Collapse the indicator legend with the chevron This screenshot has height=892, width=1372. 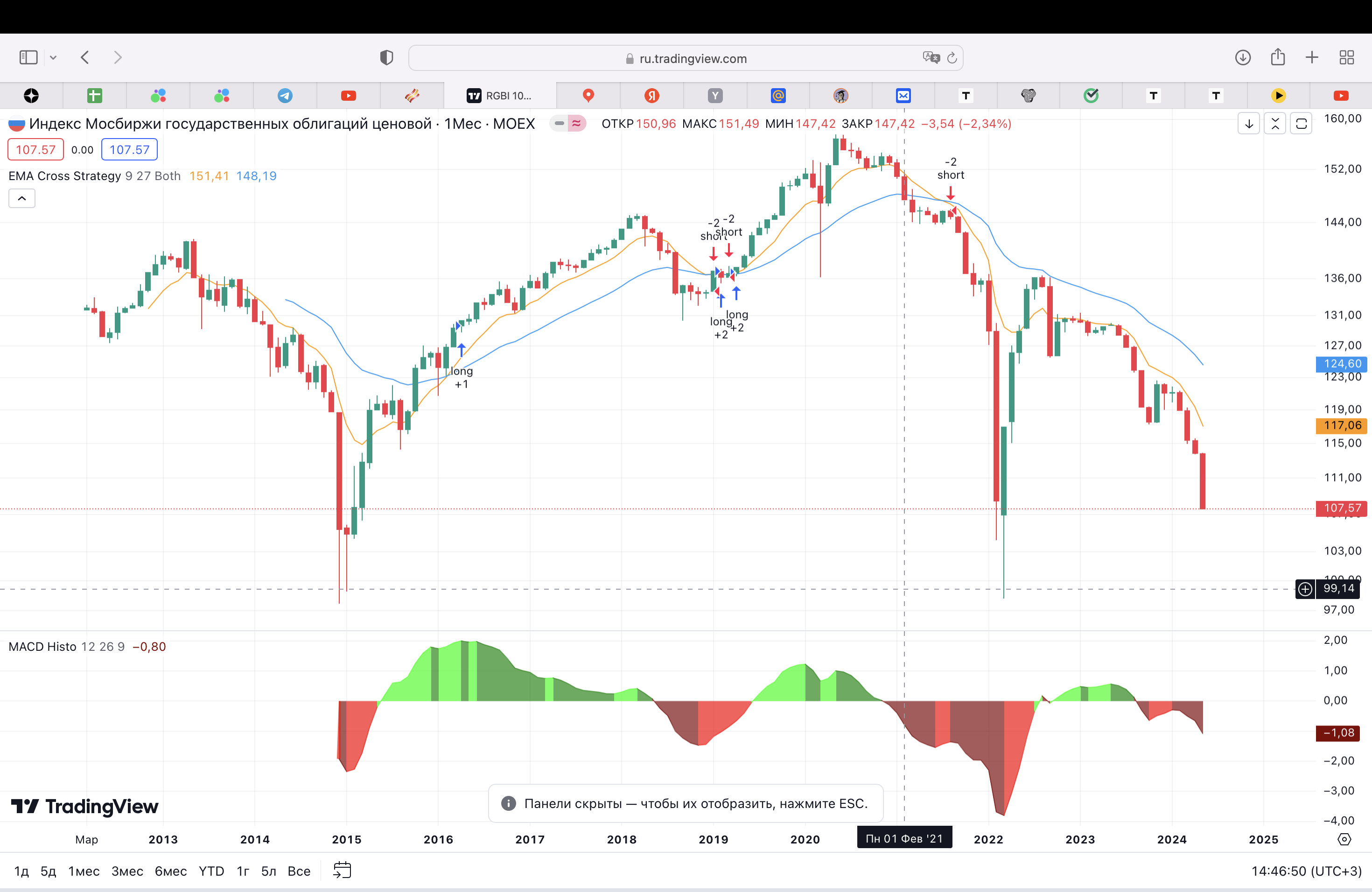(x=22, y=198)
